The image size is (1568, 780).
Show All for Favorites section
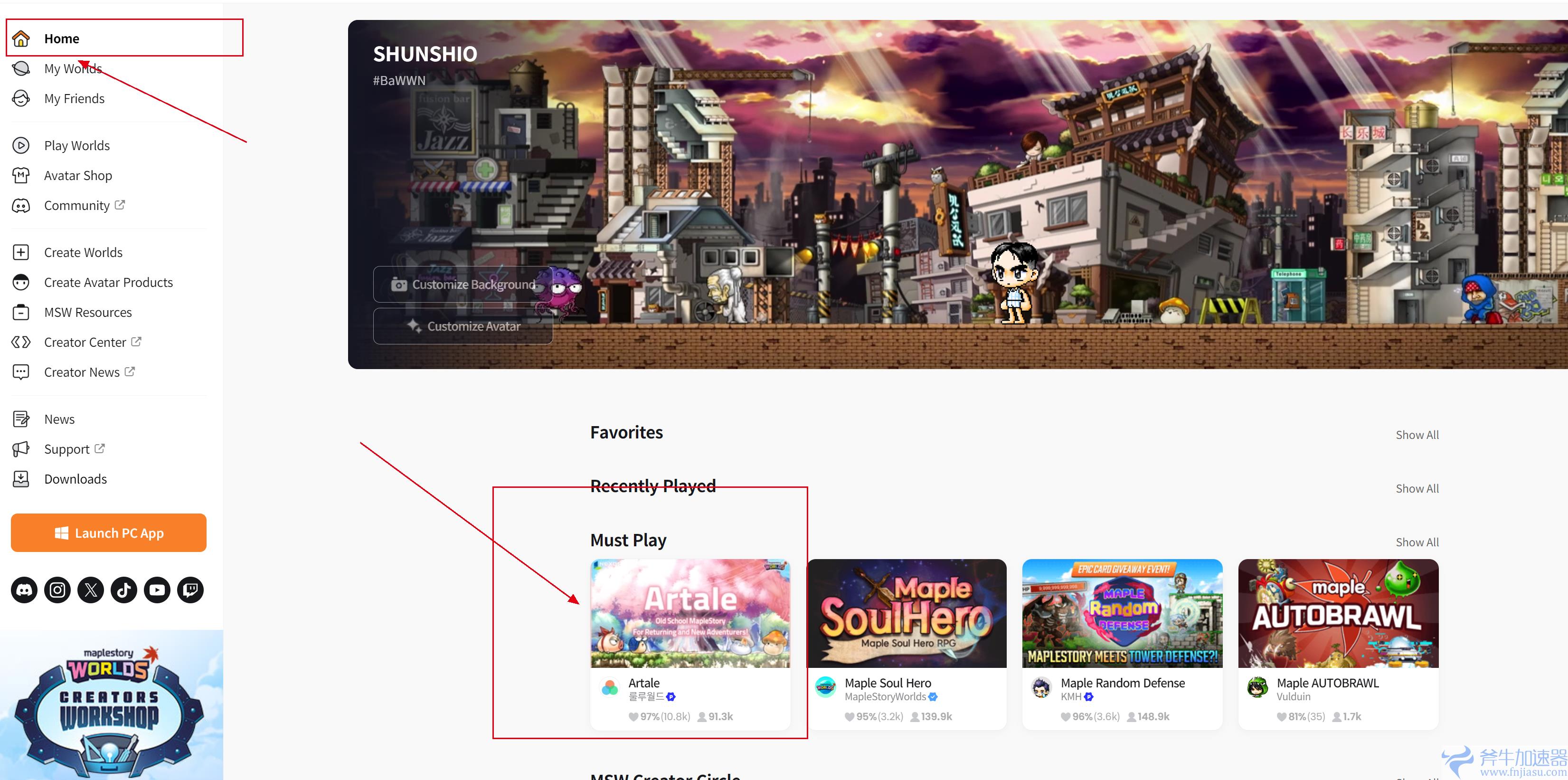tap(1417, 435)
